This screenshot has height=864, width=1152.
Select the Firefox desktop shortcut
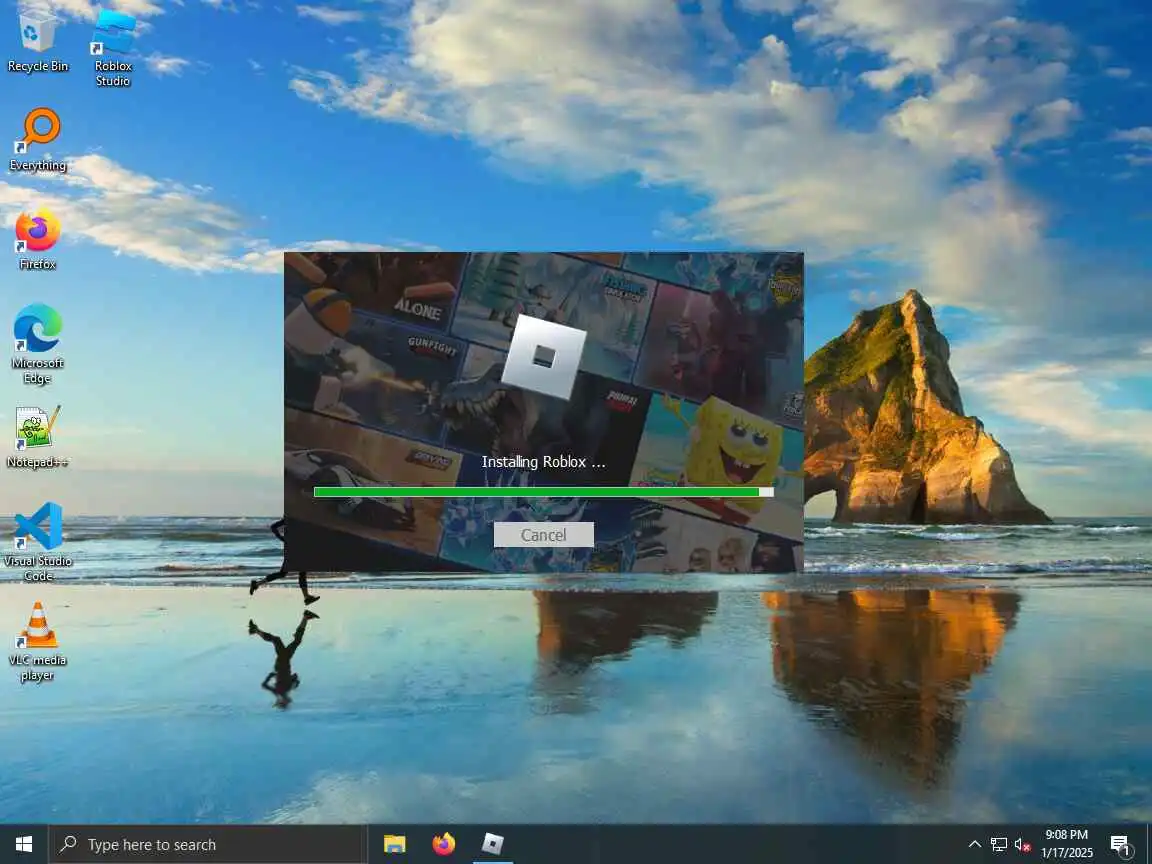coord(37,239)
